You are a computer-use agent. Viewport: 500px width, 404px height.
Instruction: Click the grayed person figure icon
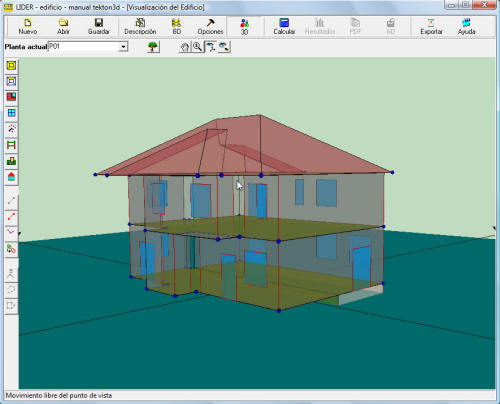point(11,273)
